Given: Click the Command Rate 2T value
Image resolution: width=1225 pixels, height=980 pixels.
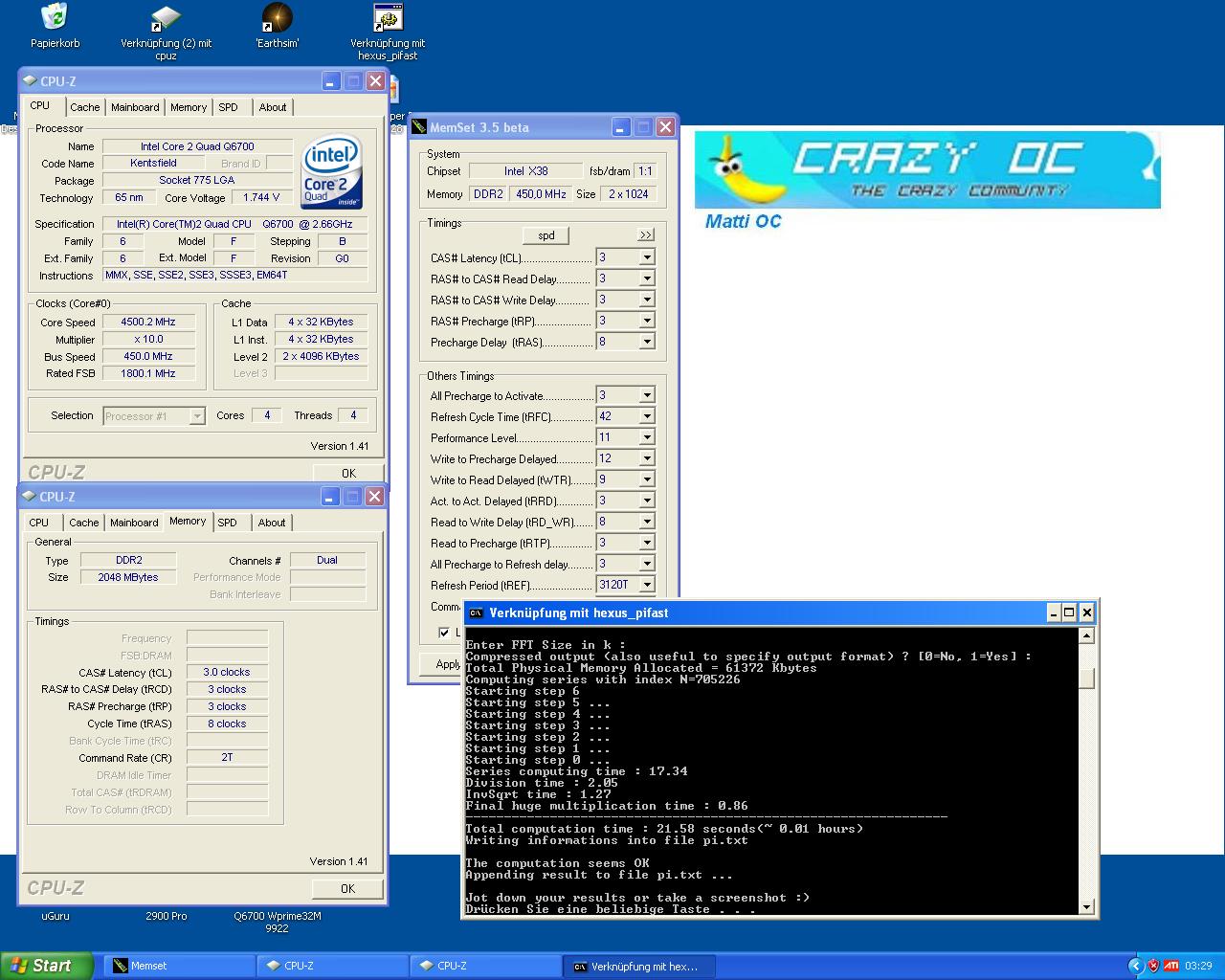Looking at the screenshot, I should tap(227, 758).
